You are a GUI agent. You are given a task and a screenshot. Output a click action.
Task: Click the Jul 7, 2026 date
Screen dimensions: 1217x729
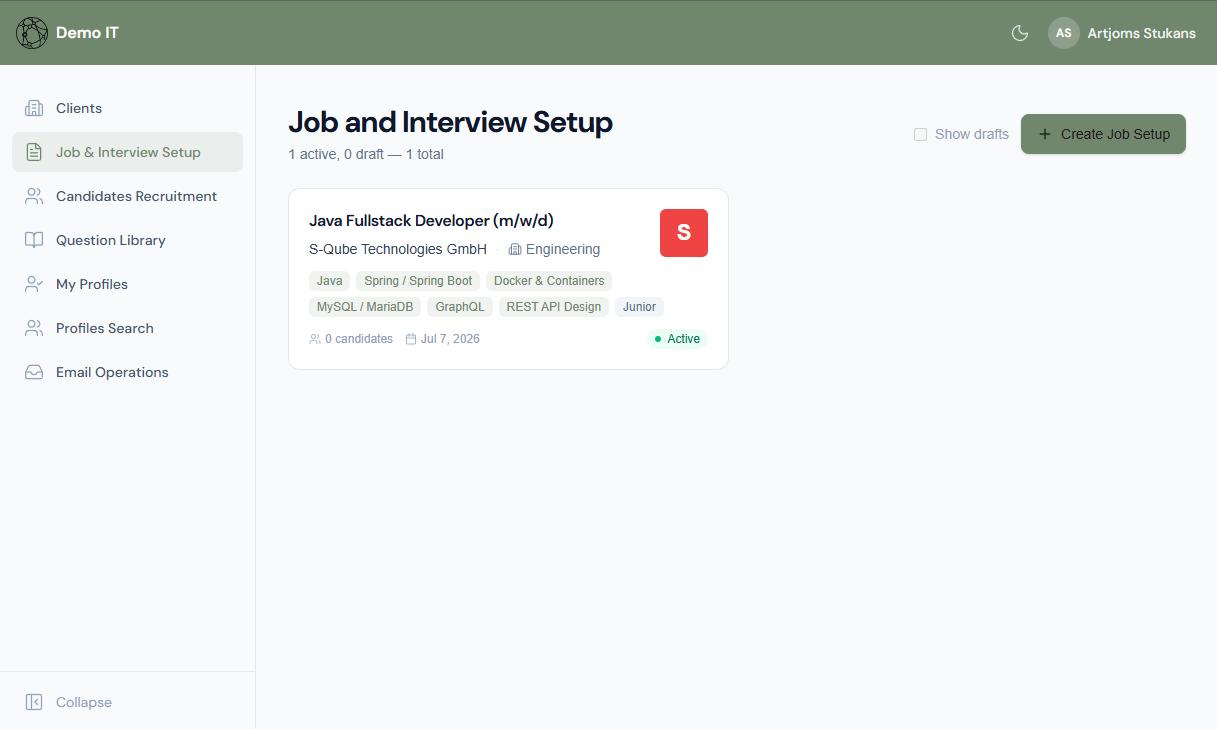[x=450, y=339]
